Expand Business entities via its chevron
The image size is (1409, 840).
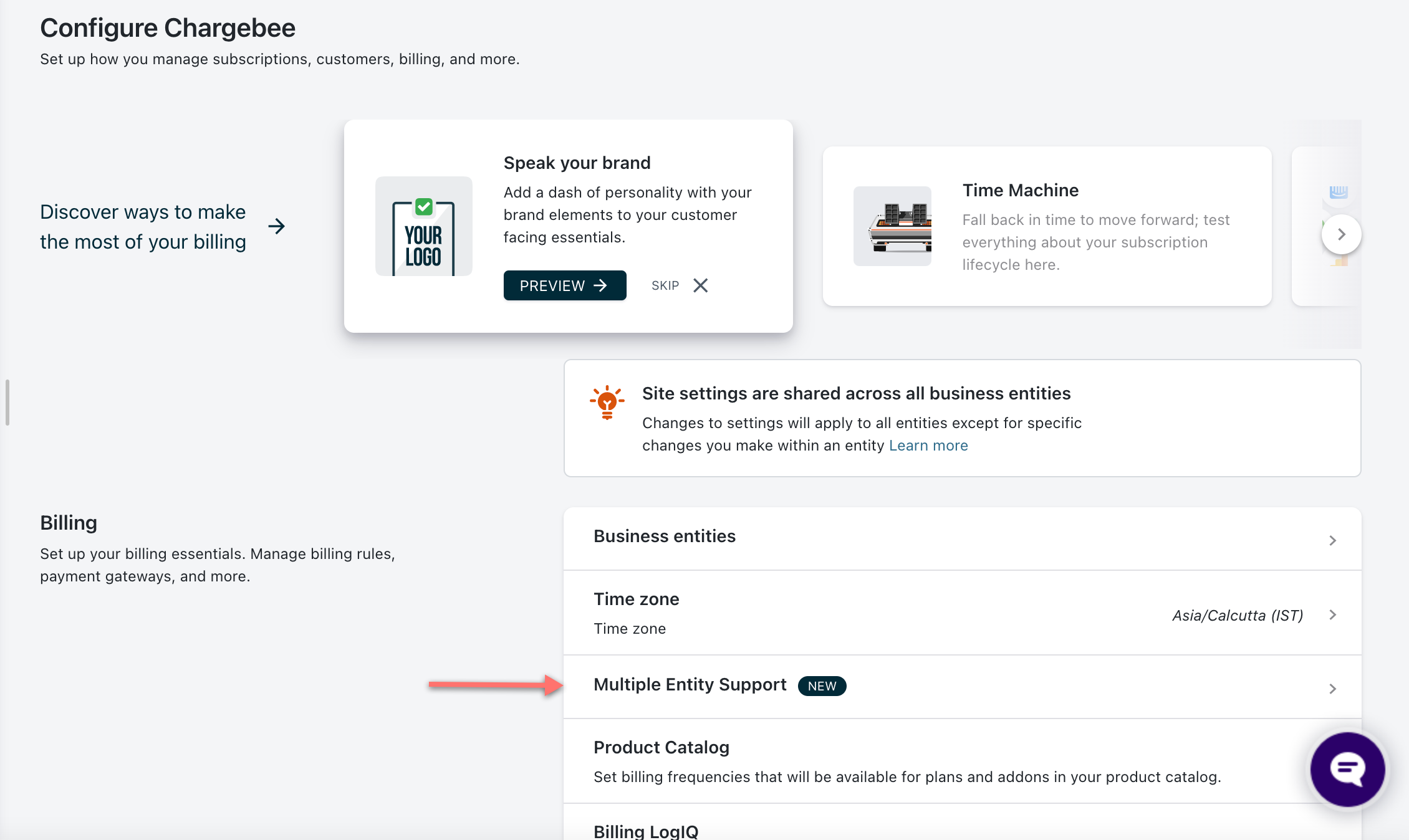click(1332, 540)
